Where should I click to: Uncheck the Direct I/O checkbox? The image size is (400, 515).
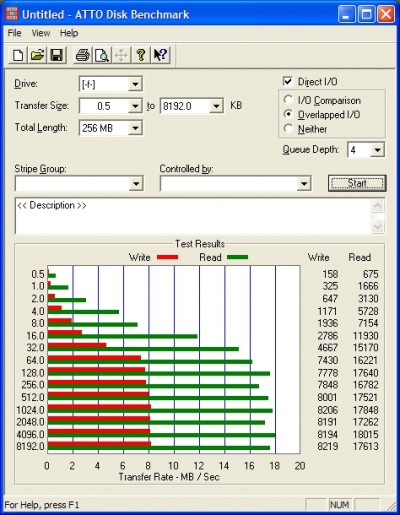(287, 81)
